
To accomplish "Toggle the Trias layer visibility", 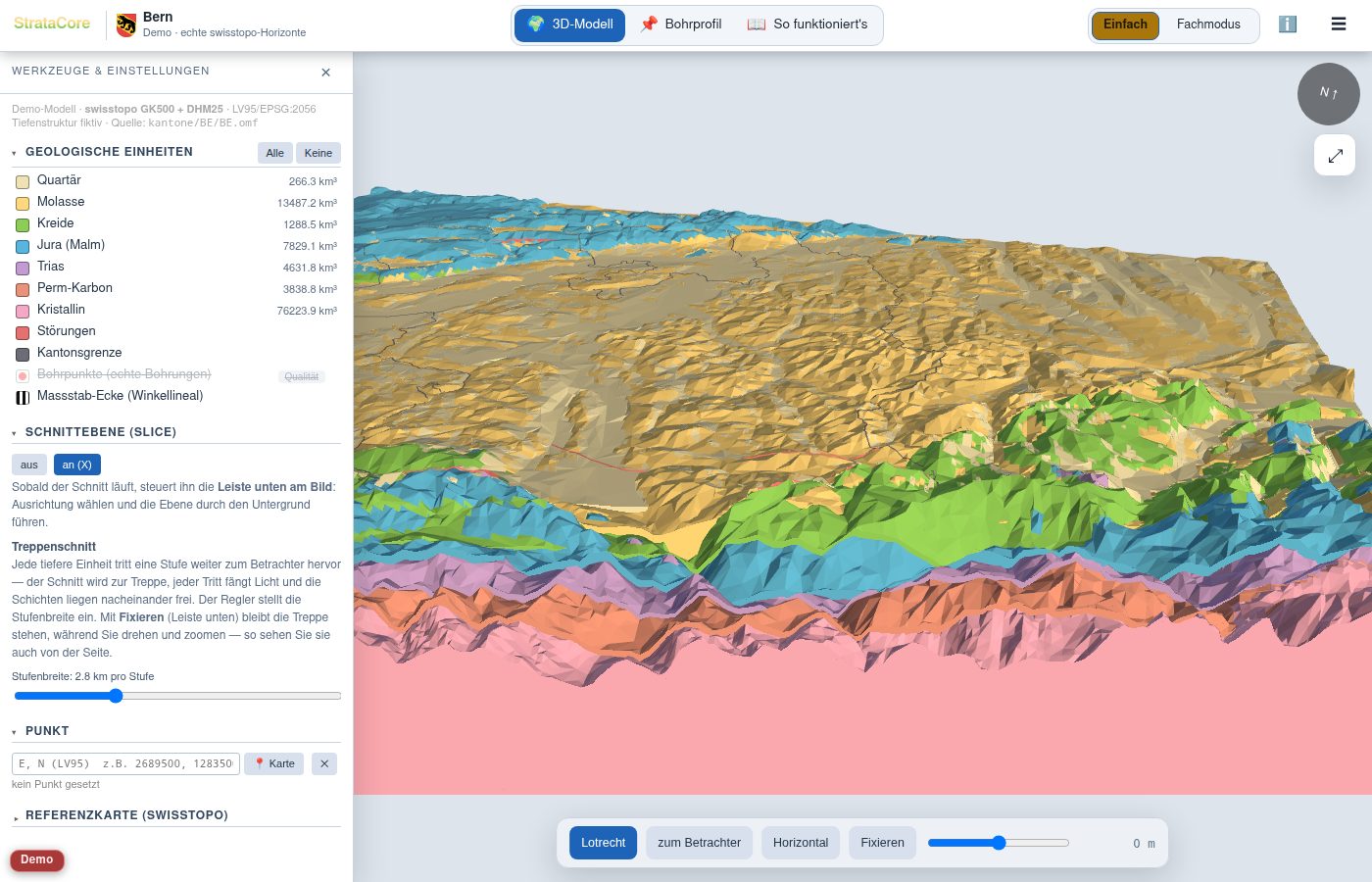I will [x=23, y=268].
